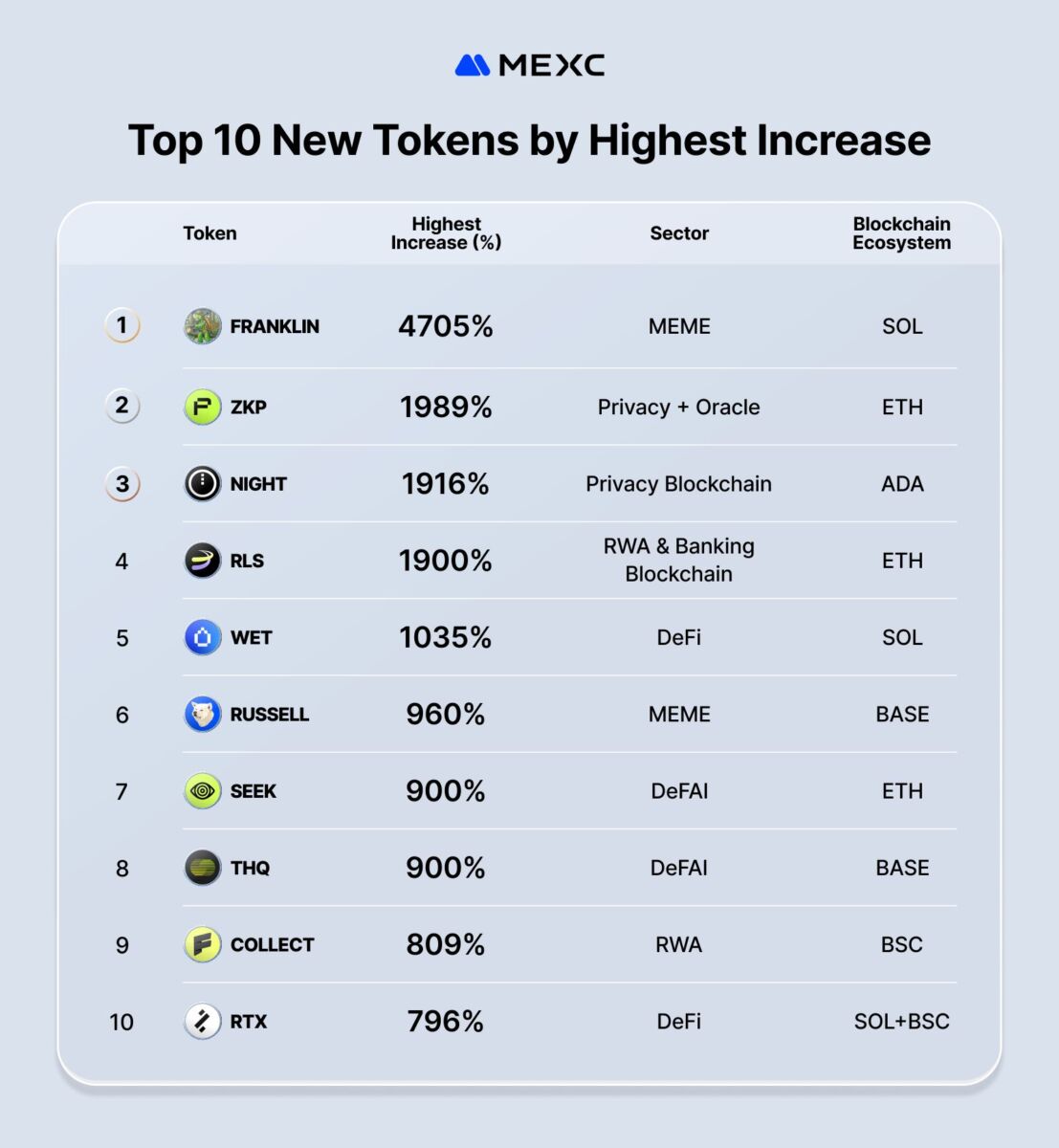Image resolution: width=1059 pixels, height=1148 pixels.
Task: Click the rank 3 bronze badge
Action: point(121,484)
